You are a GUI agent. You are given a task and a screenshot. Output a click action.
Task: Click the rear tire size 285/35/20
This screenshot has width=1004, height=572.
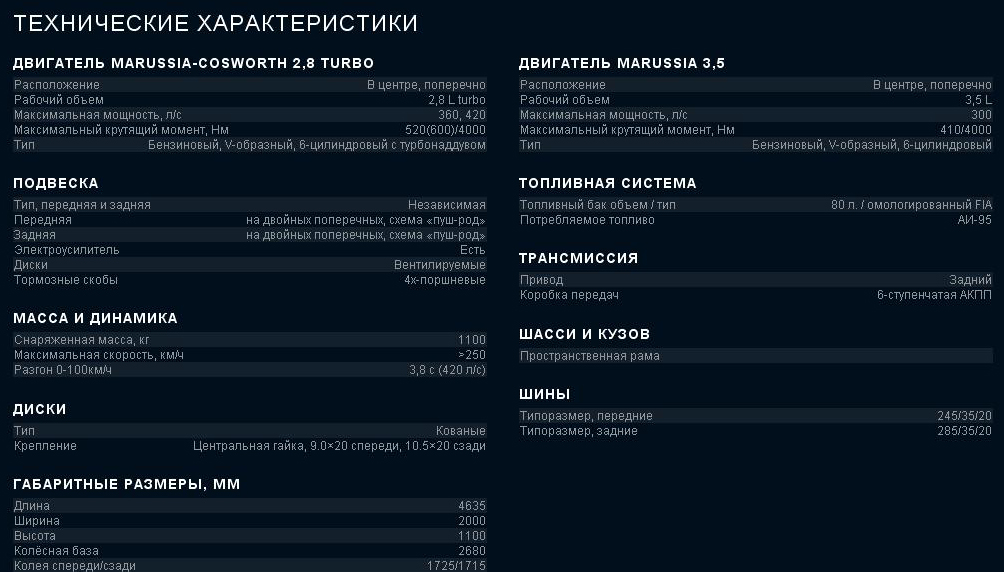(964, 431)
